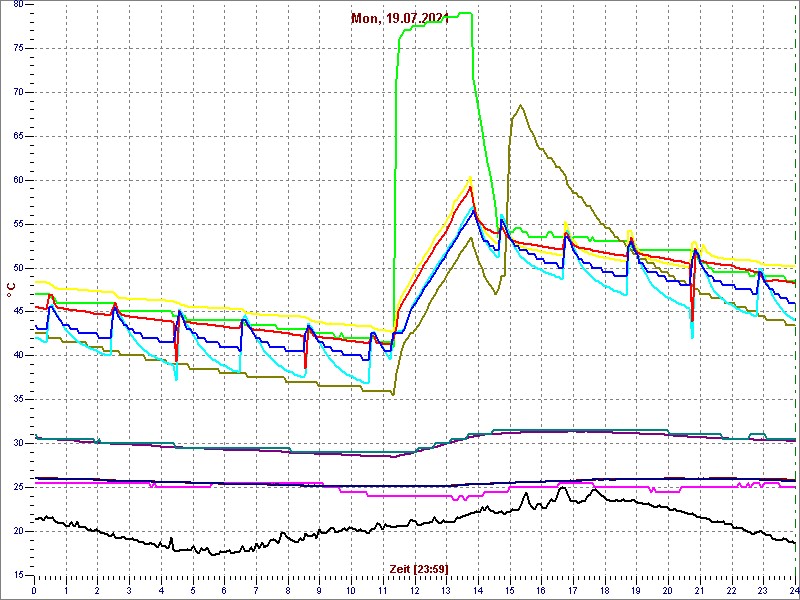Click hour 16 on the time axis
Screen dimensions: 800x600
tap(541, 590)
